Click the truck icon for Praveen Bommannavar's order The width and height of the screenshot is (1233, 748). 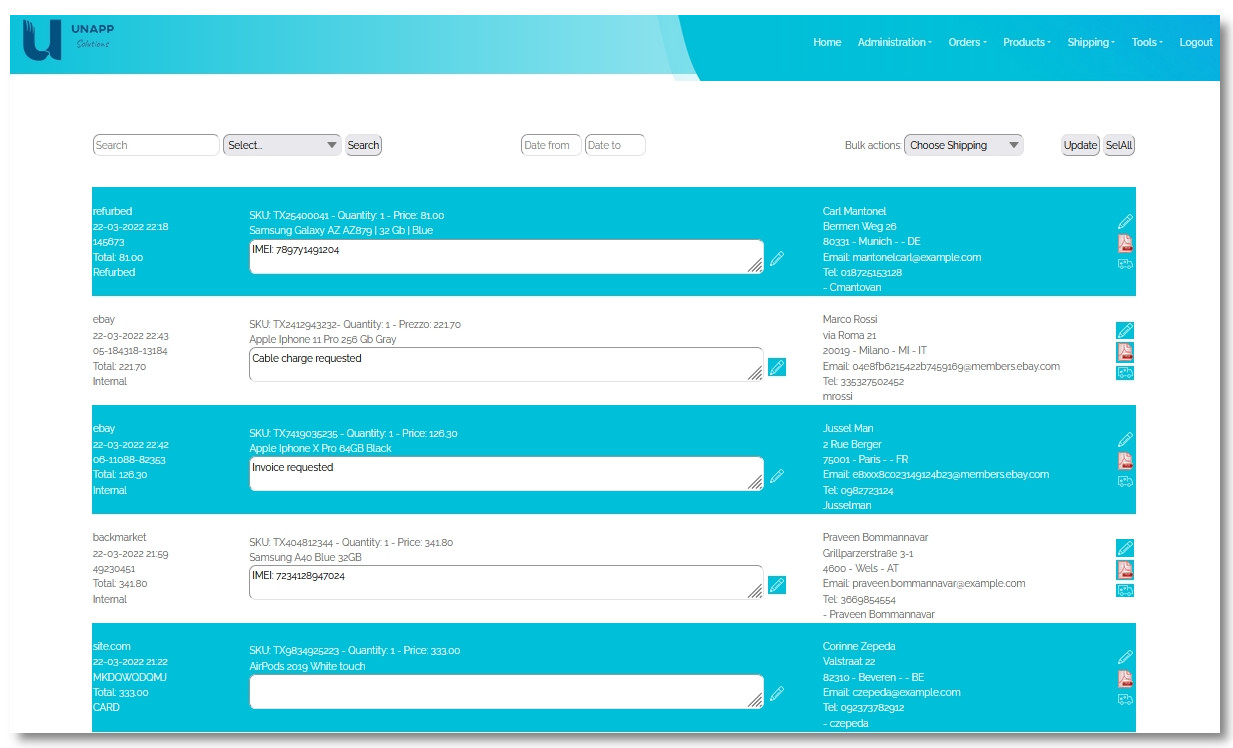(x=1125, y=590)
